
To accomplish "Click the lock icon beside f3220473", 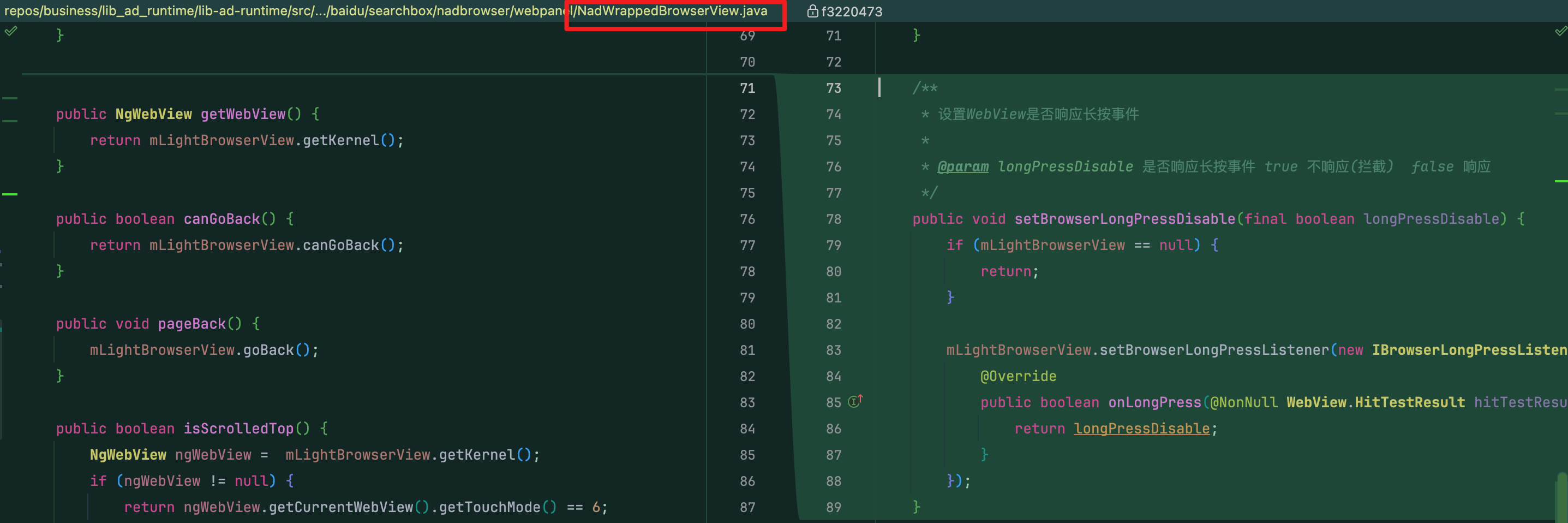I will (x=812, y=11).
